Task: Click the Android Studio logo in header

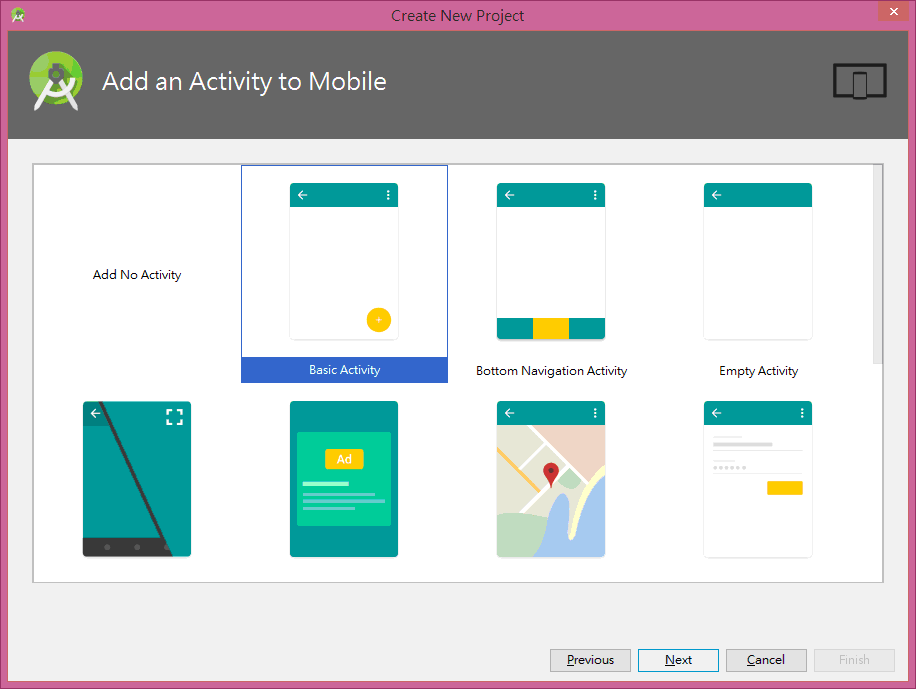Action: 56,81
